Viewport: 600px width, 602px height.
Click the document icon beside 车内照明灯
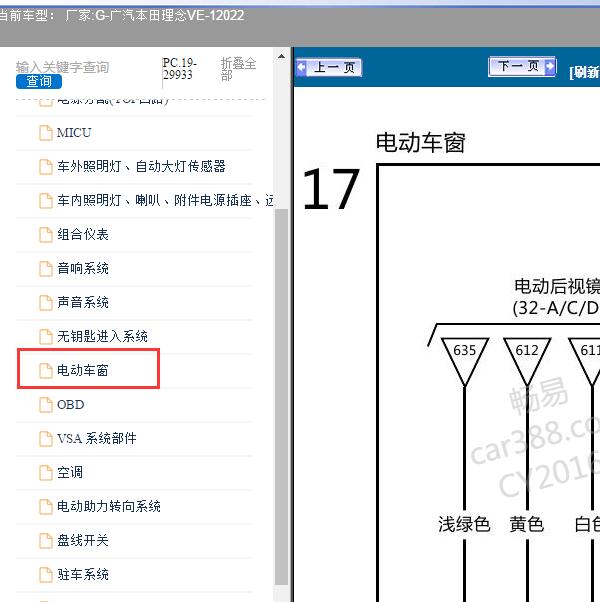[46, 201]
